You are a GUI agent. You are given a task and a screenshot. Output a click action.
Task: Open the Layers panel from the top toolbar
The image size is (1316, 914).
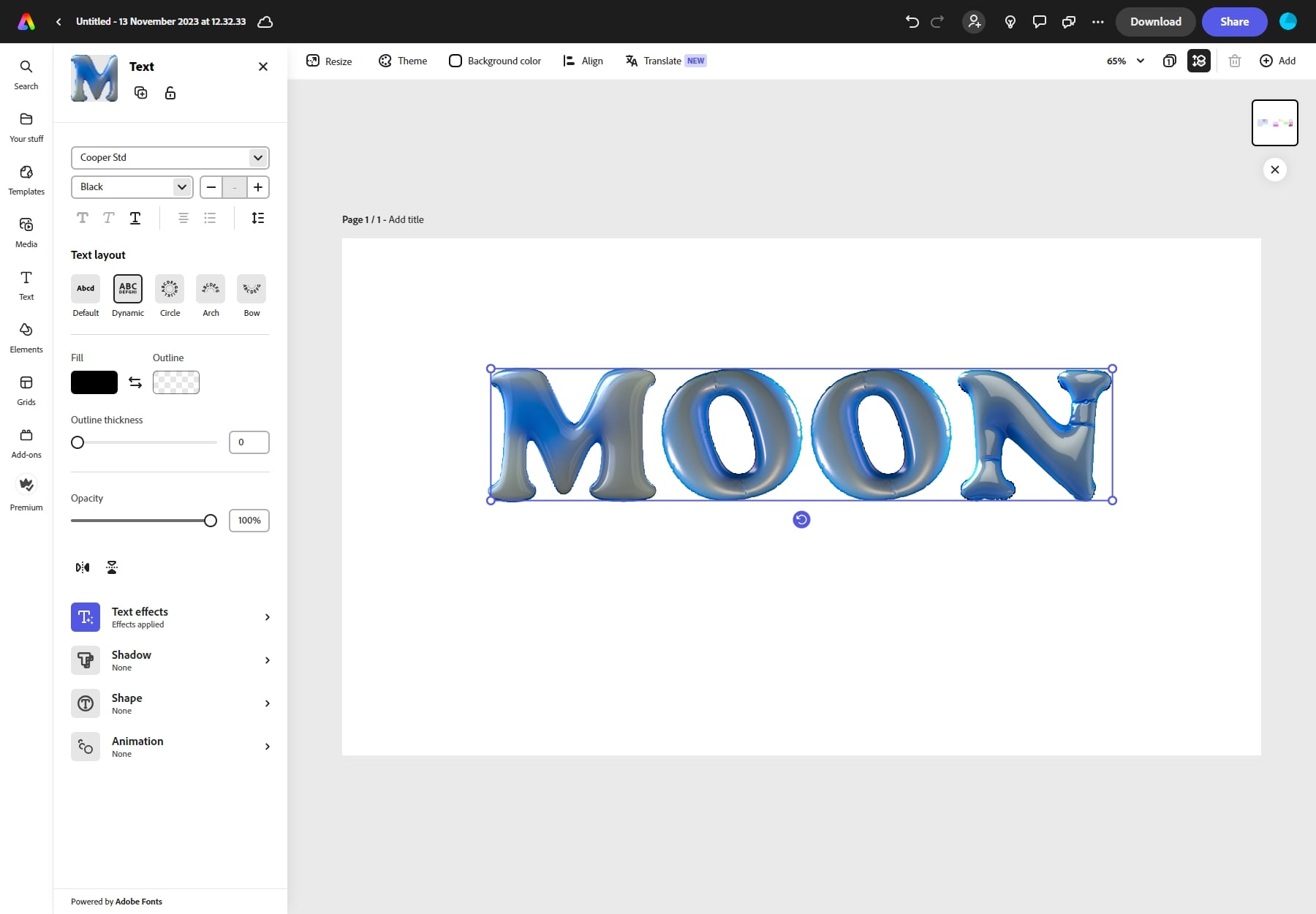1198,61
